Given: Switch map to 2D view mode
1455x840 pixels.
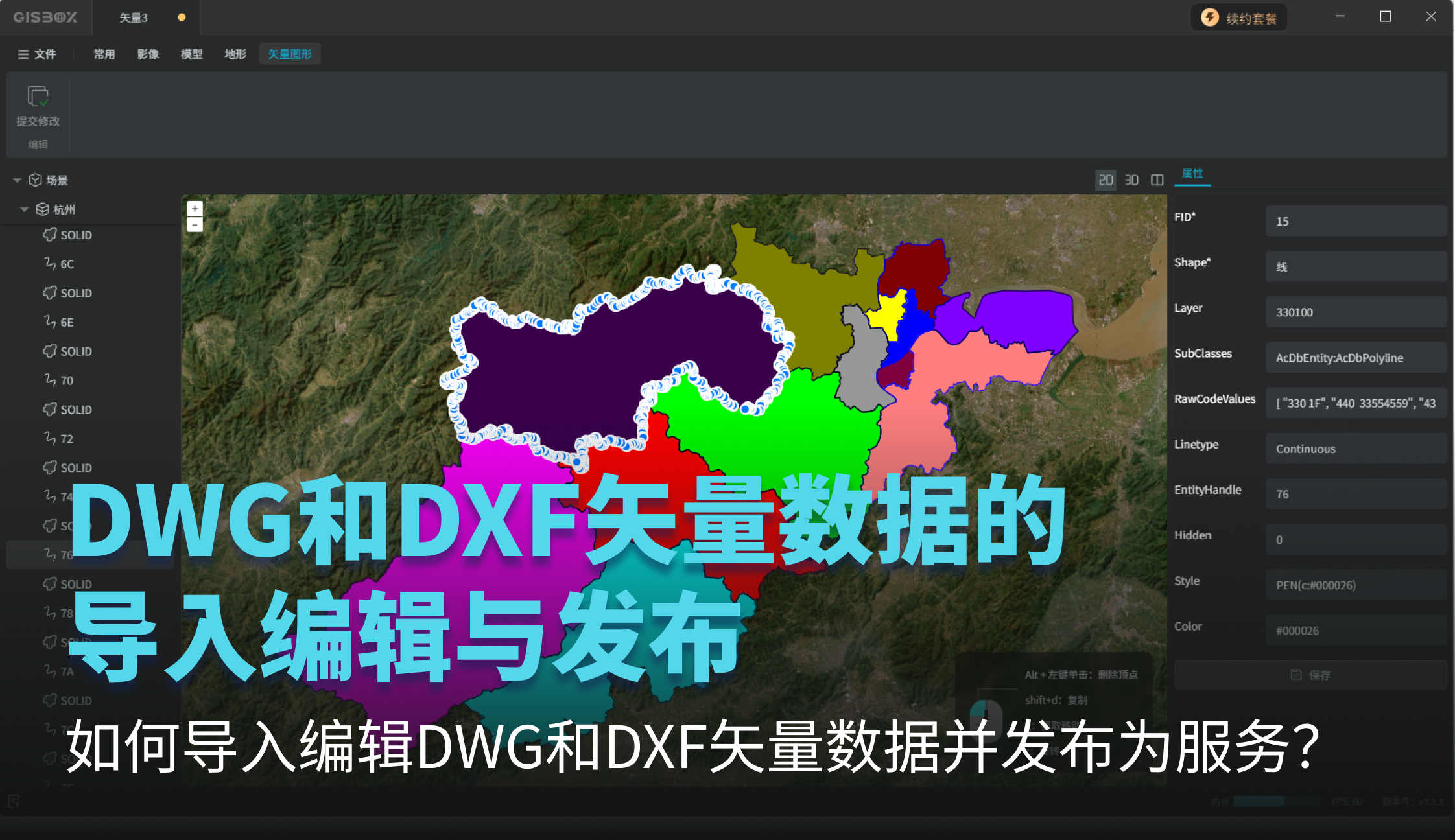Looking at the screenshot, I should click(x=1106, y=180).
